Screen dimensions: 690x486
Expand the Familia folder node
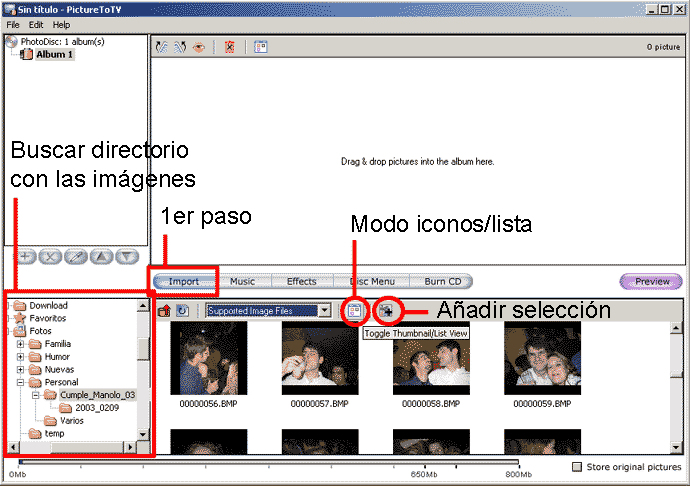pos(20,344)
